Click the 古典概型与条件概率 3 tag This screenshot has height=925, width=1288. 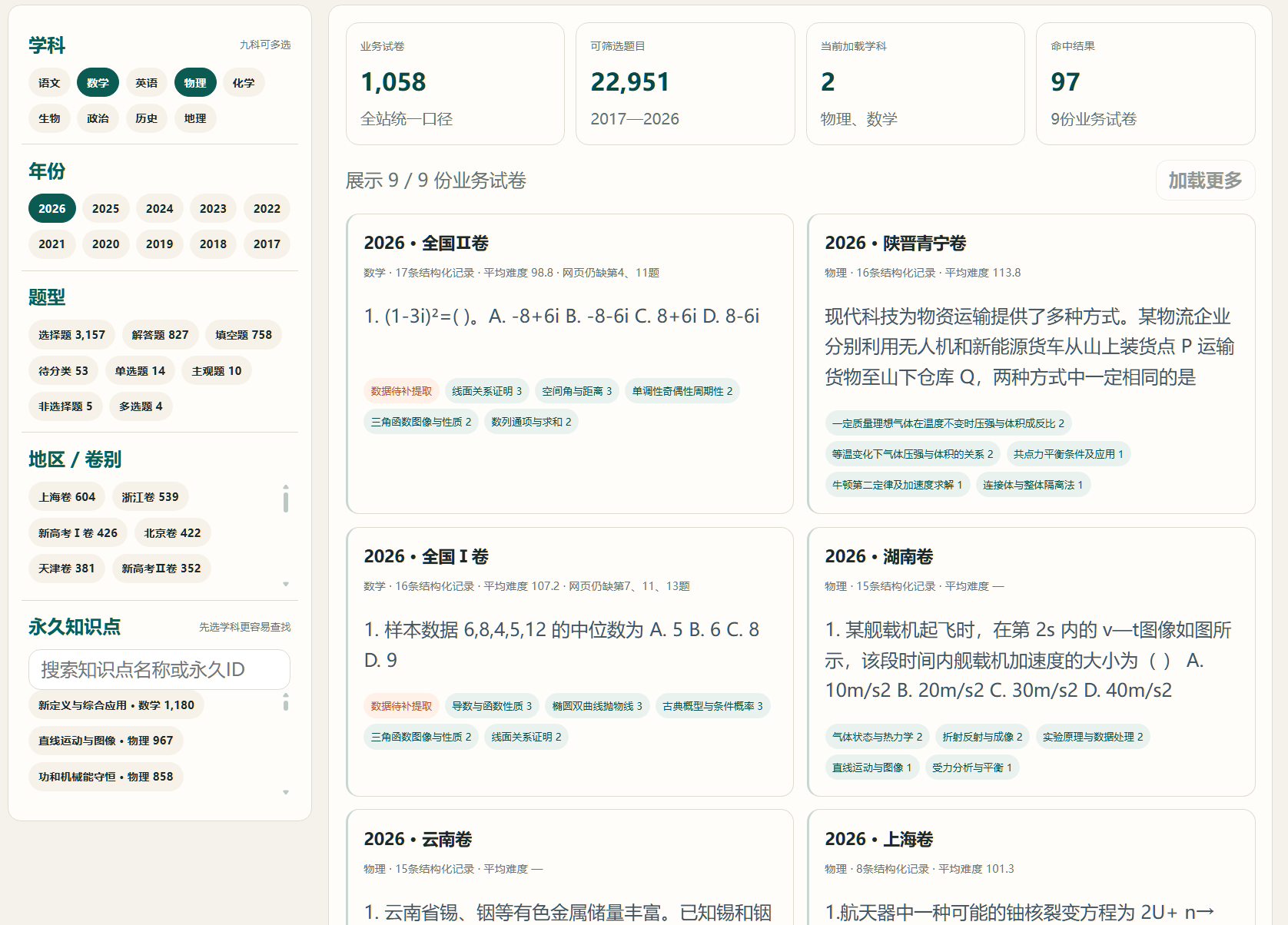(712, 706)
